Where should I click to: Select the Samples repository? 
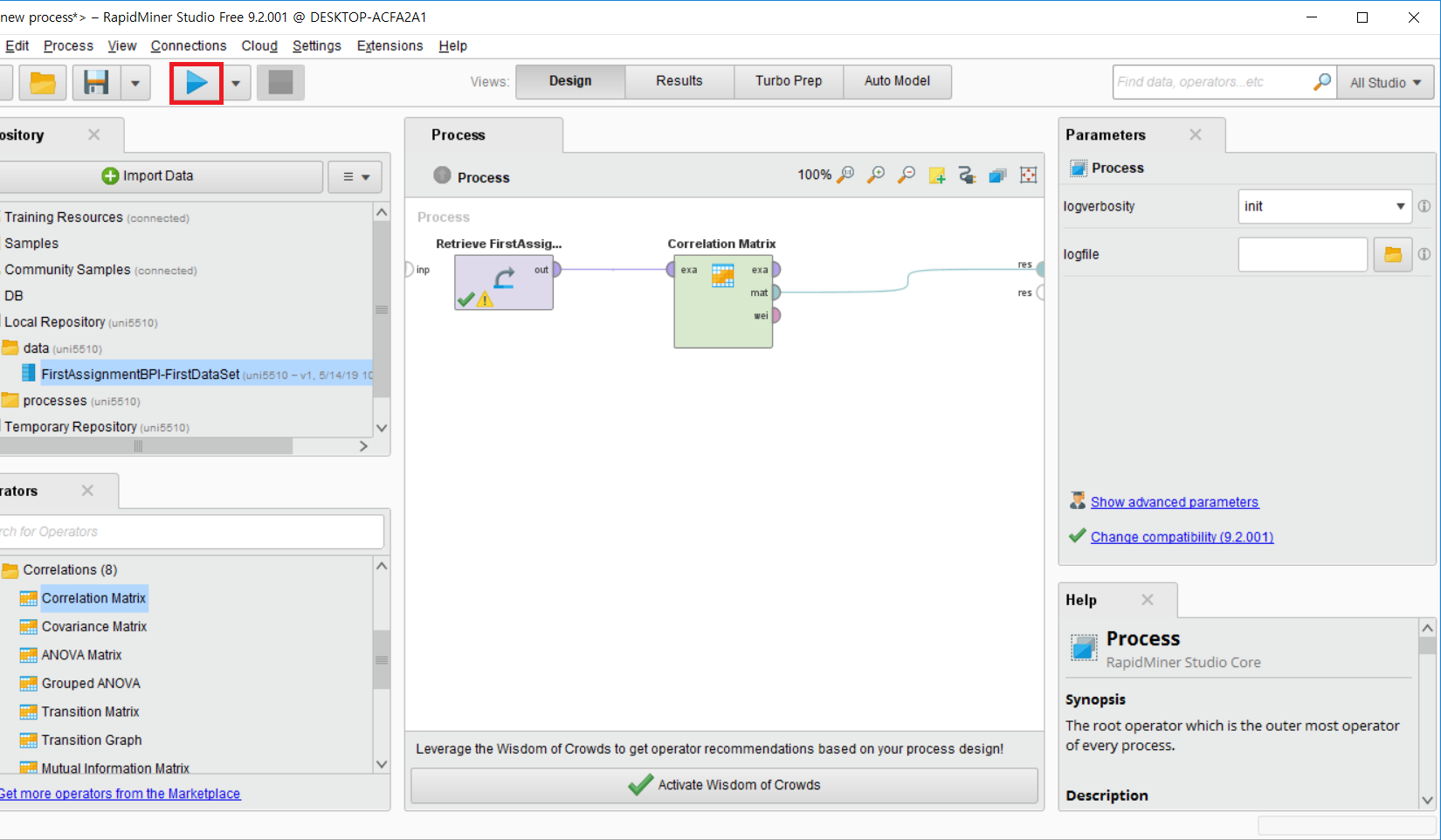31,244
